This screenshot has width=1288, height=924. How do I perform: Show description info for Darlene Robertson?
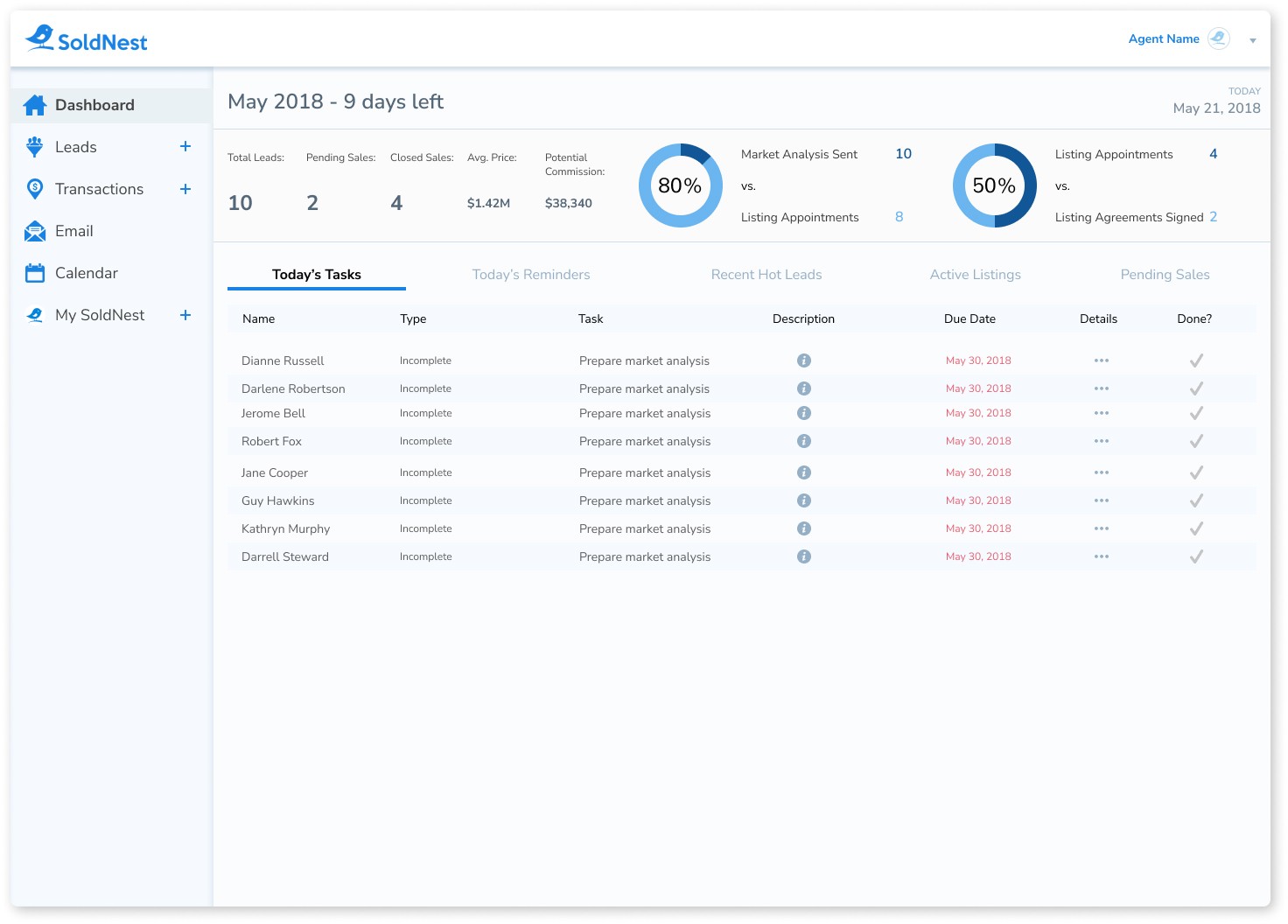pos(804,388)
